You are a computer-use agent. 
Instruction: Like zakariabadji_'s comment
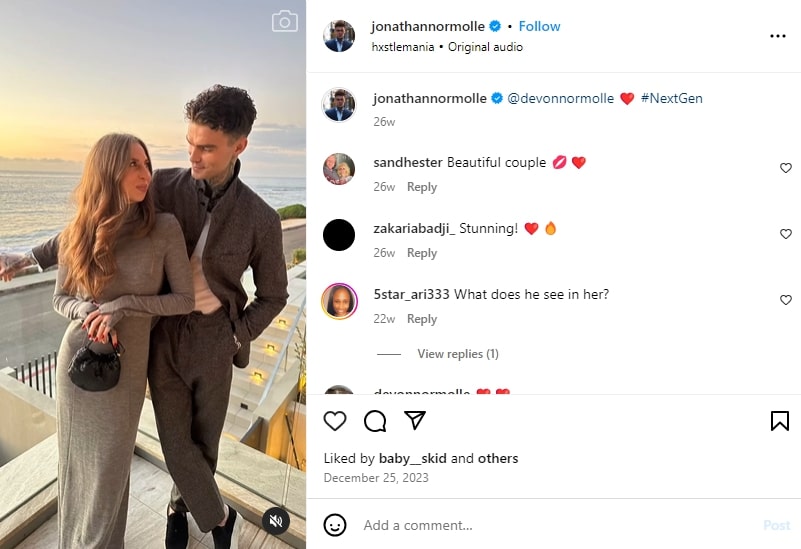786,234
